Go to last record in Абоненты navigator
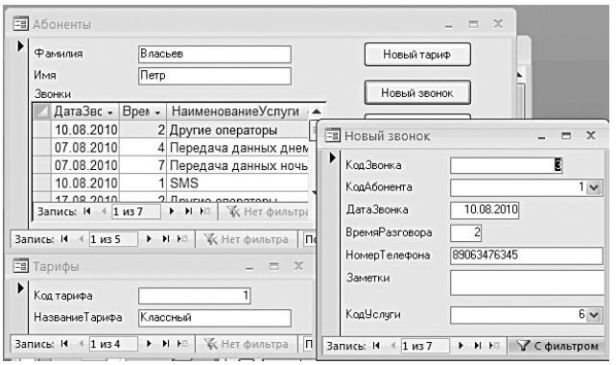 pos(166,239)
